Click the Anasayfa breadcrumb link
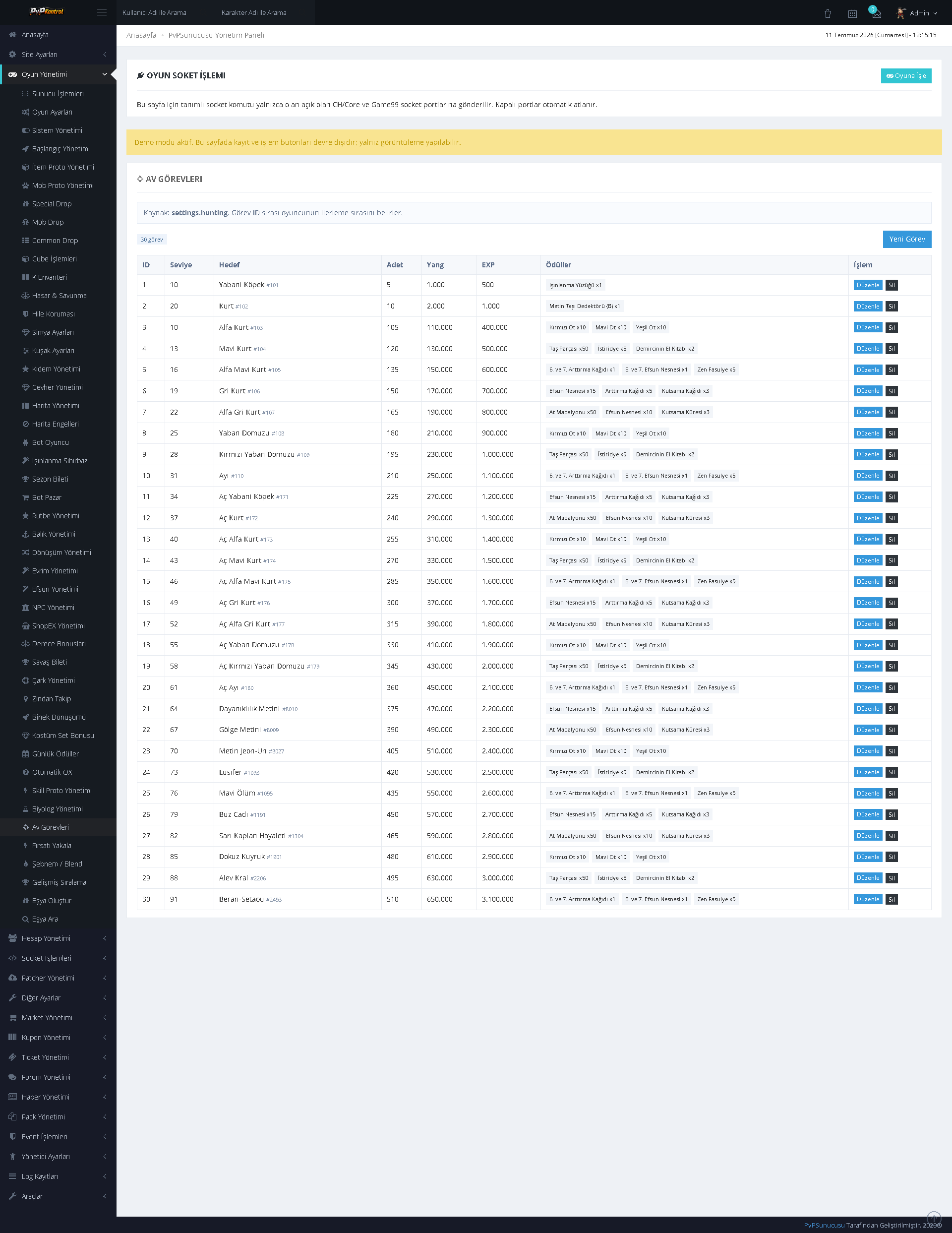Viewport: 952px width, 1233px height. (x=142, y=35)
